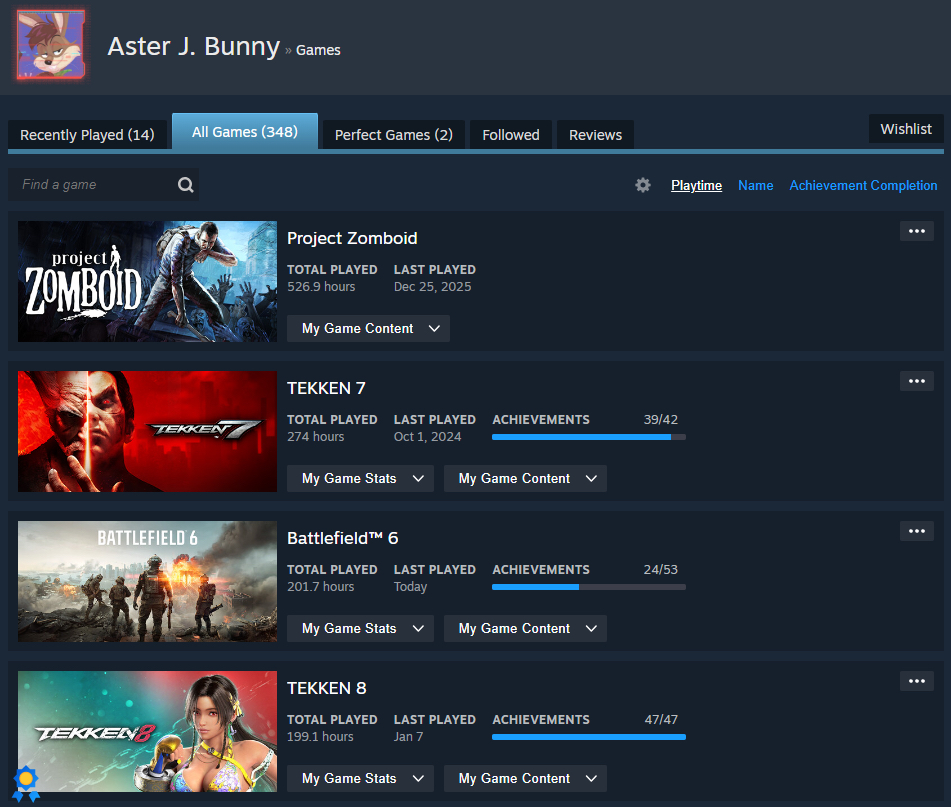This screenshot has height=807, width=951.
Task: Open the gear settings icon near Playtime
Action: [643, 185]
